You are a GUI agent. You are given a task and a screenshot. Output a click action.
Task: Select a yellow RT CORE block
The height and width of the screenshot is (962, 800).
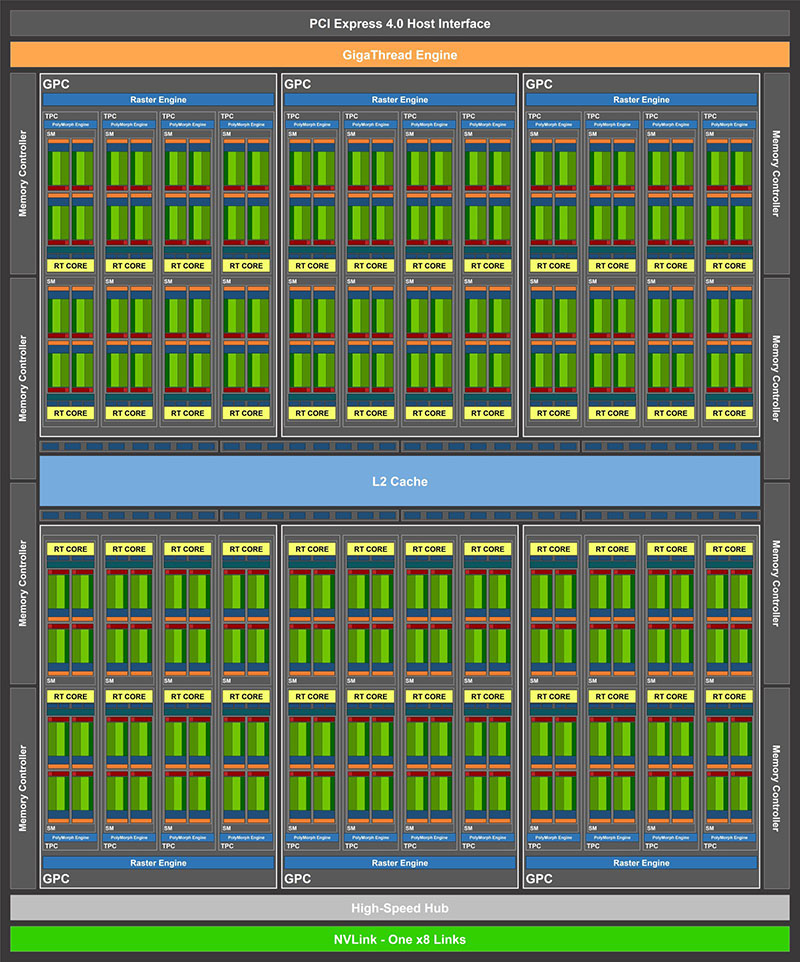pyautogui.click(x=70, y=265)
